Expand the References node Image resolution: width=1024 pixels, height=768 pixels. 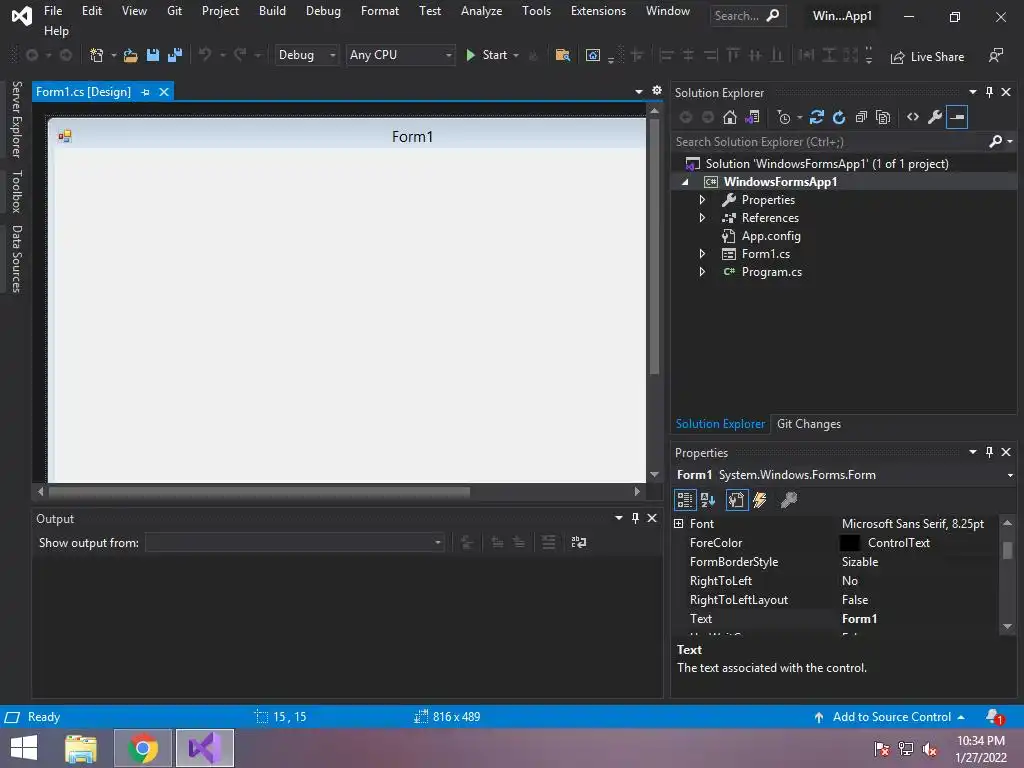tap(702, 218)
